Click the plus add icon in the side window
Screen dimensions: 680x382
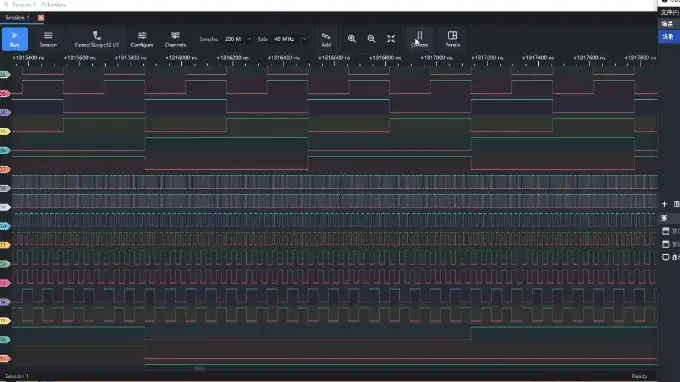pos(664,204)
